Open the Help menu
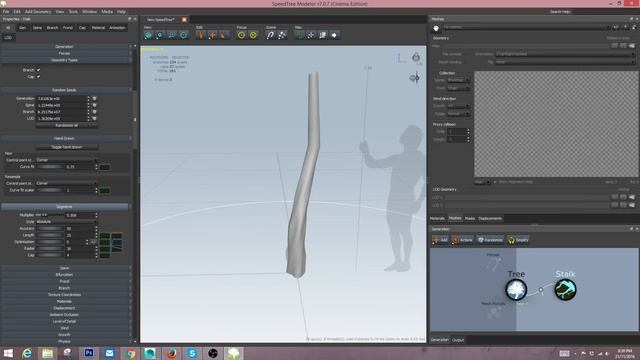Screen dimensions: 640x360 (x=121, y=12)
